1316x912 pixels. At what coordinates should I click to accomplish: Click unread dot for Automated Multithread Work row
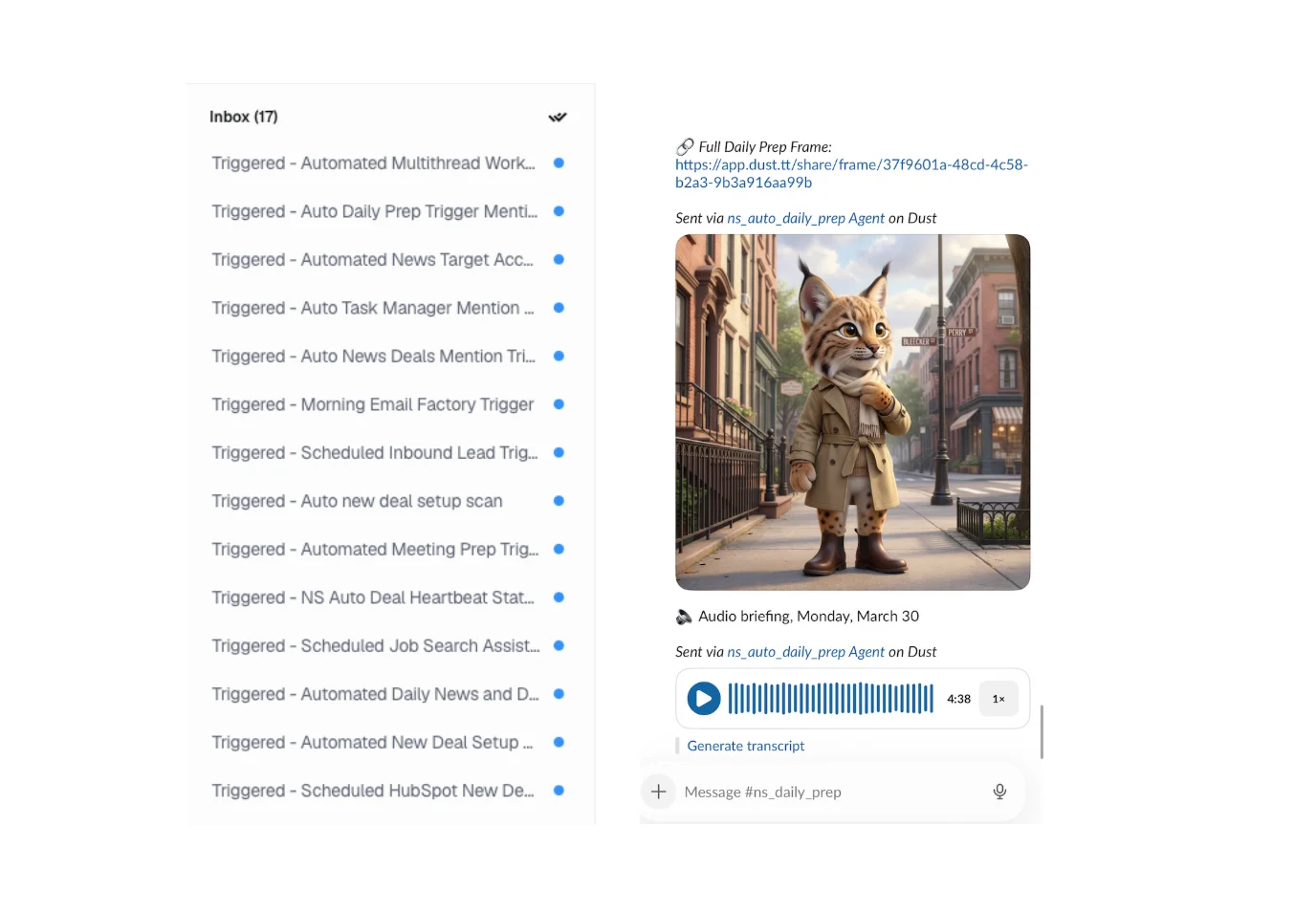coord(559,163)
